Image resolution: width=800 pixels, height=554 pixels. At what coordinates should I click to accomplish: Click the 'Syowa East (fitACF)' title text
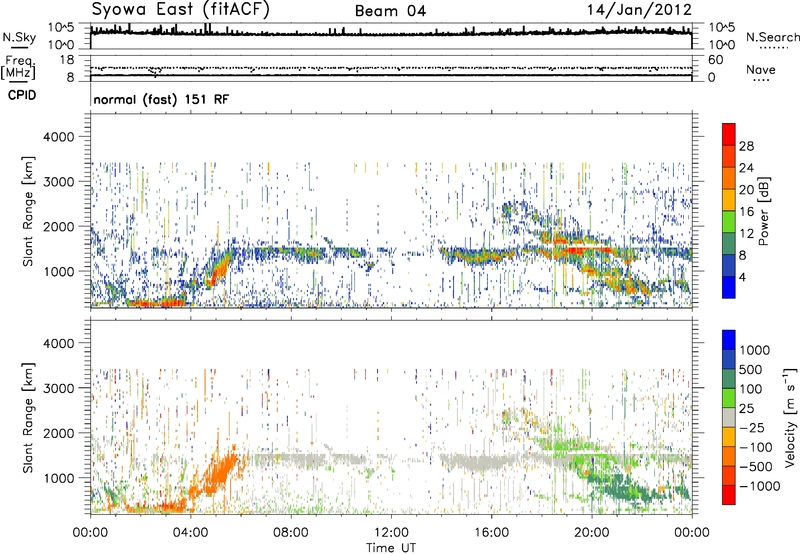tap(181, 10)
